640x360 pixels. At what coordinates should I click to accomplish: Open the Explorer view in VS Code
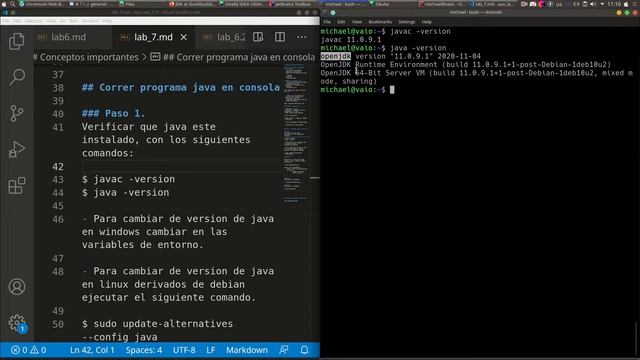pos(17,41)
